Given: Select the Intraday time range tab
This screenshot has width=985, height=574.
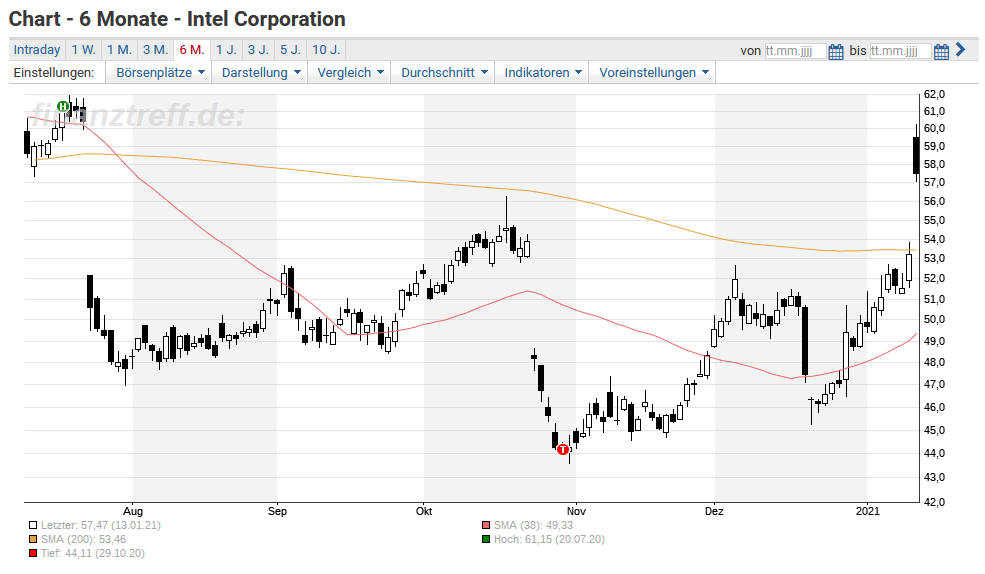Looking at the screenshot, I should point(37,50).
